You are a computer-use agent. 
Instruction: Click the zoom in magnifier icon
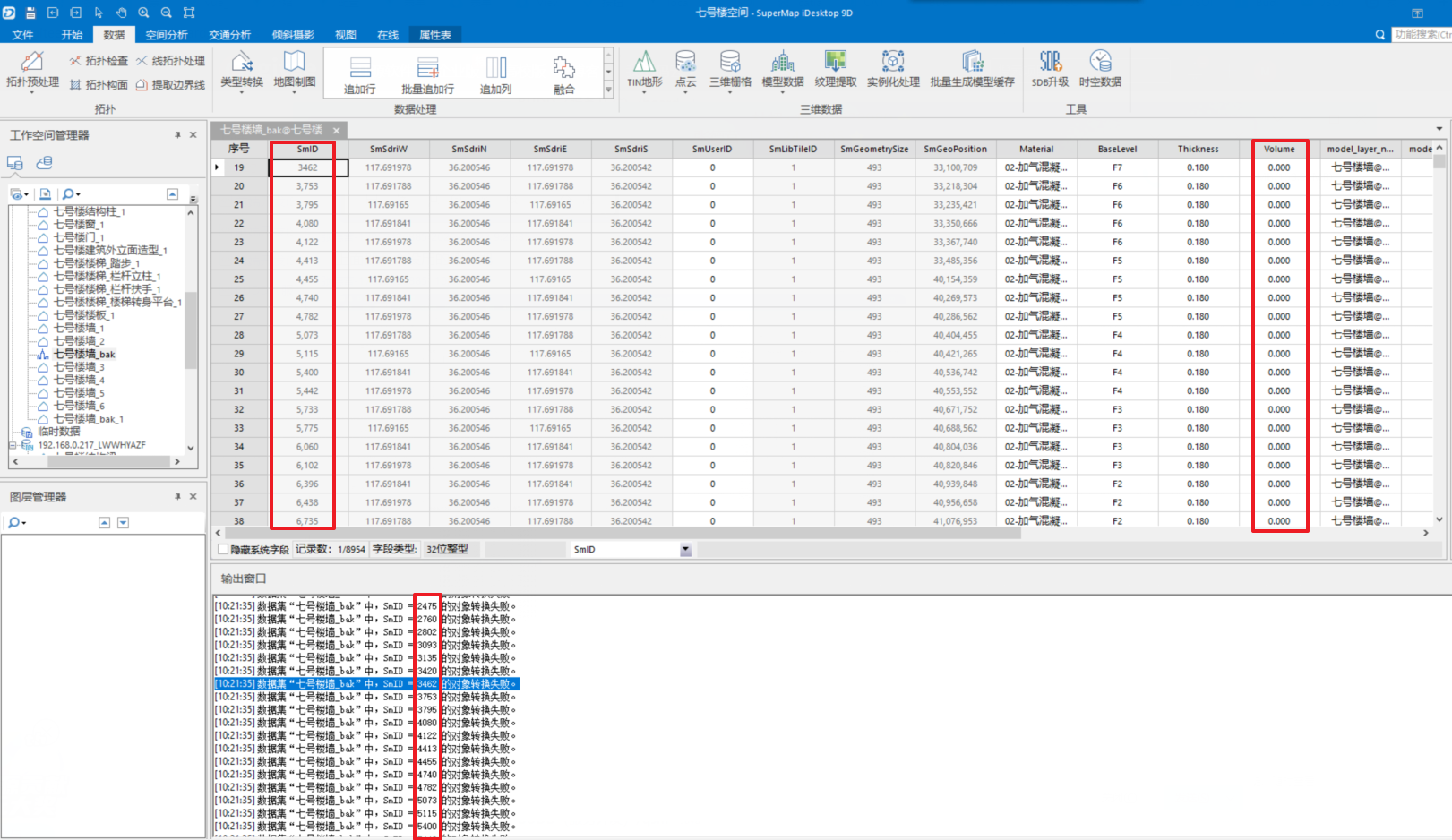[143, 13]
